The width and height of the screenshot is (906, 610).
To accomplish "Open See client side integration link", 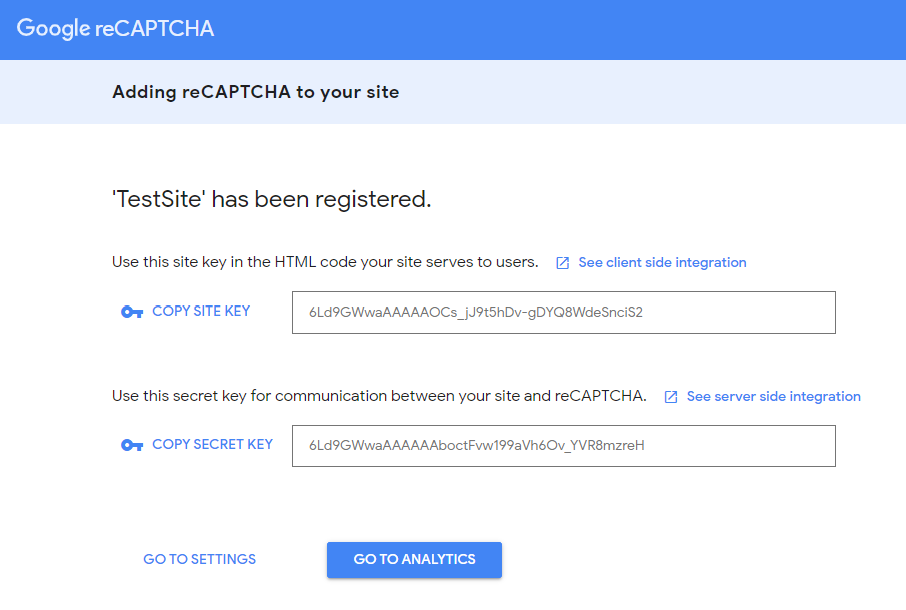I will [662, 262].
